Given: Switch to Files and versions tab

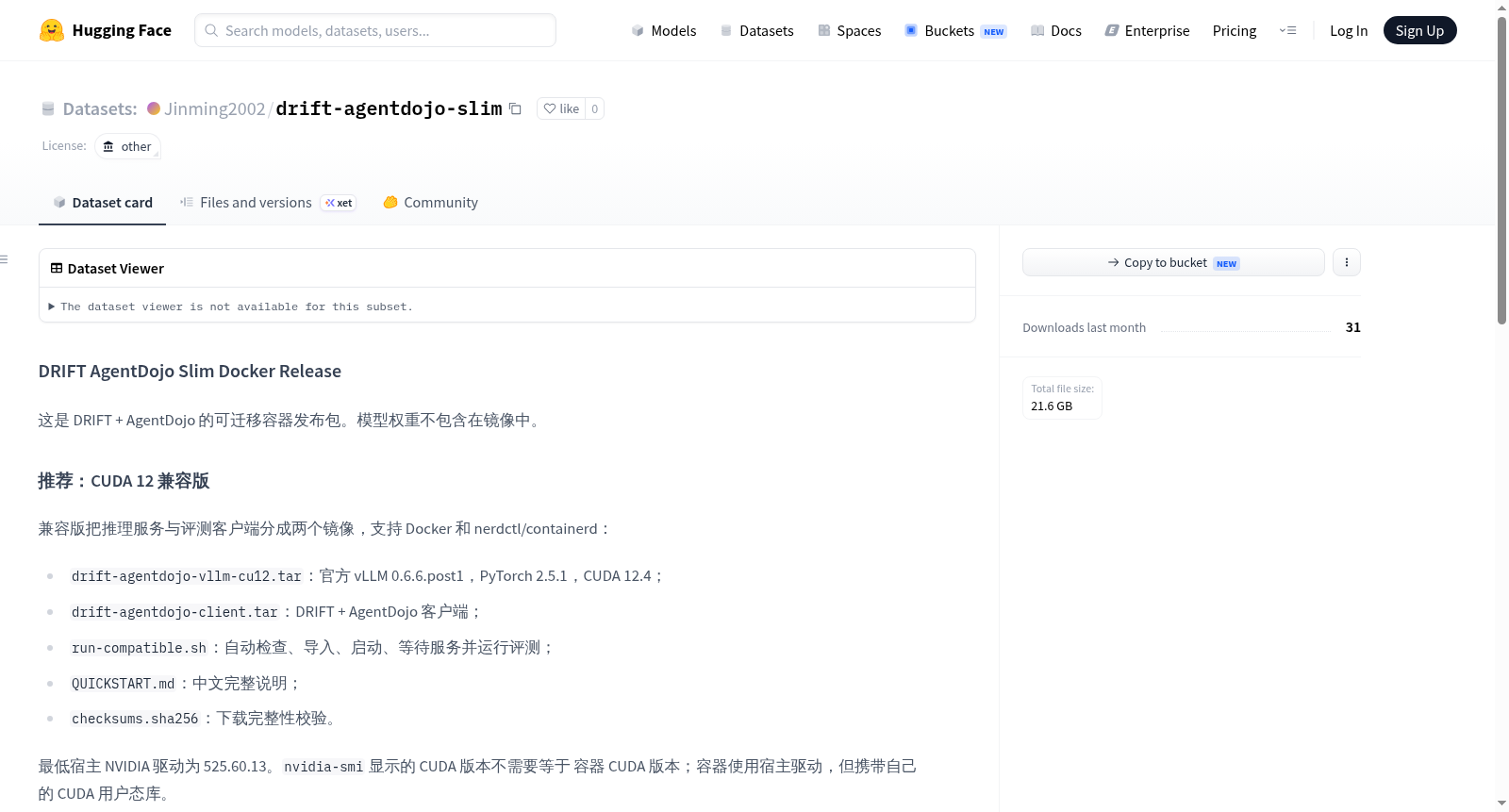Looking at the screenshot, I should [268, 203].
